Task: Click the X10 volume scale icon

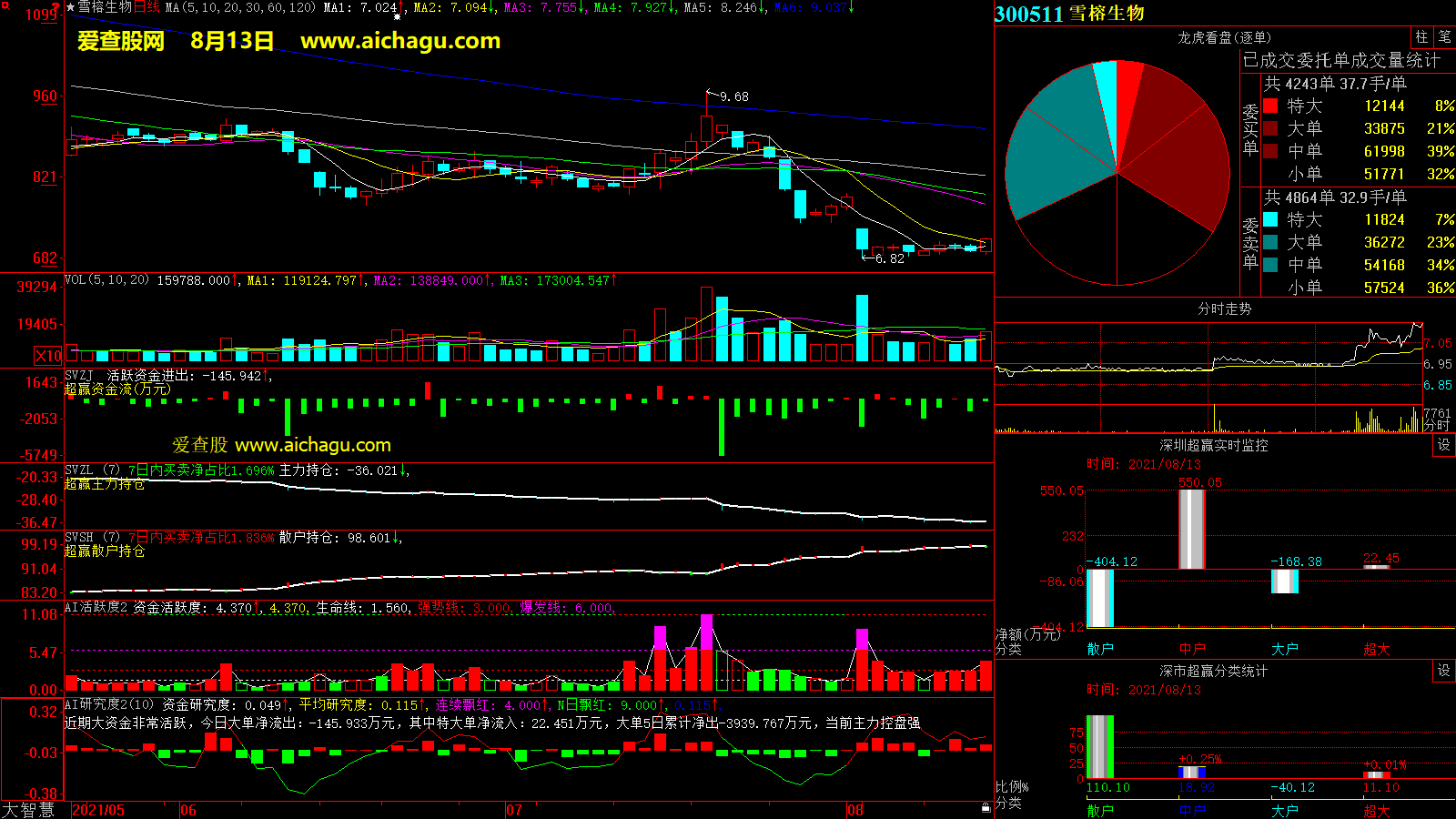Action: pos(48,356)
